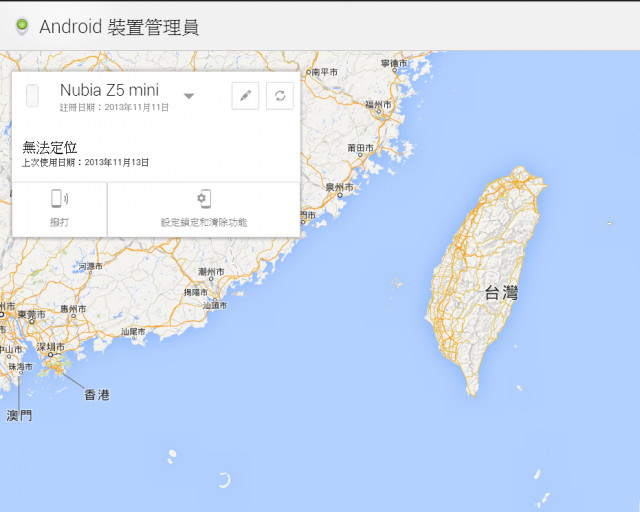This screenshot has height=512, width=640.
Task: Click the 寧德市 city label
Action: coord(394,63)
